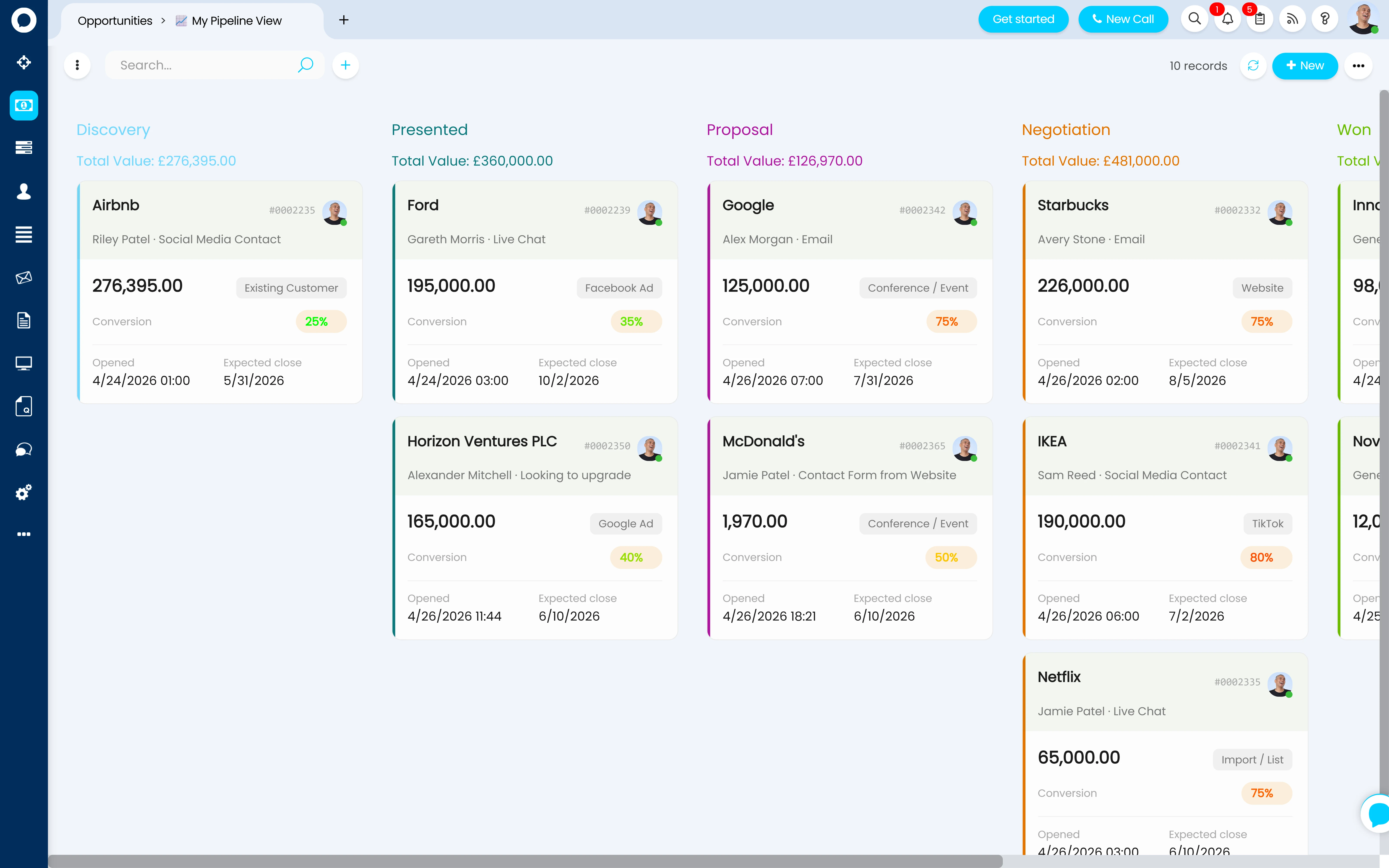Open the stacked cards sidebar icon
The height and width of the screenshot is (868, 1389).
click(x=23, y=148)
